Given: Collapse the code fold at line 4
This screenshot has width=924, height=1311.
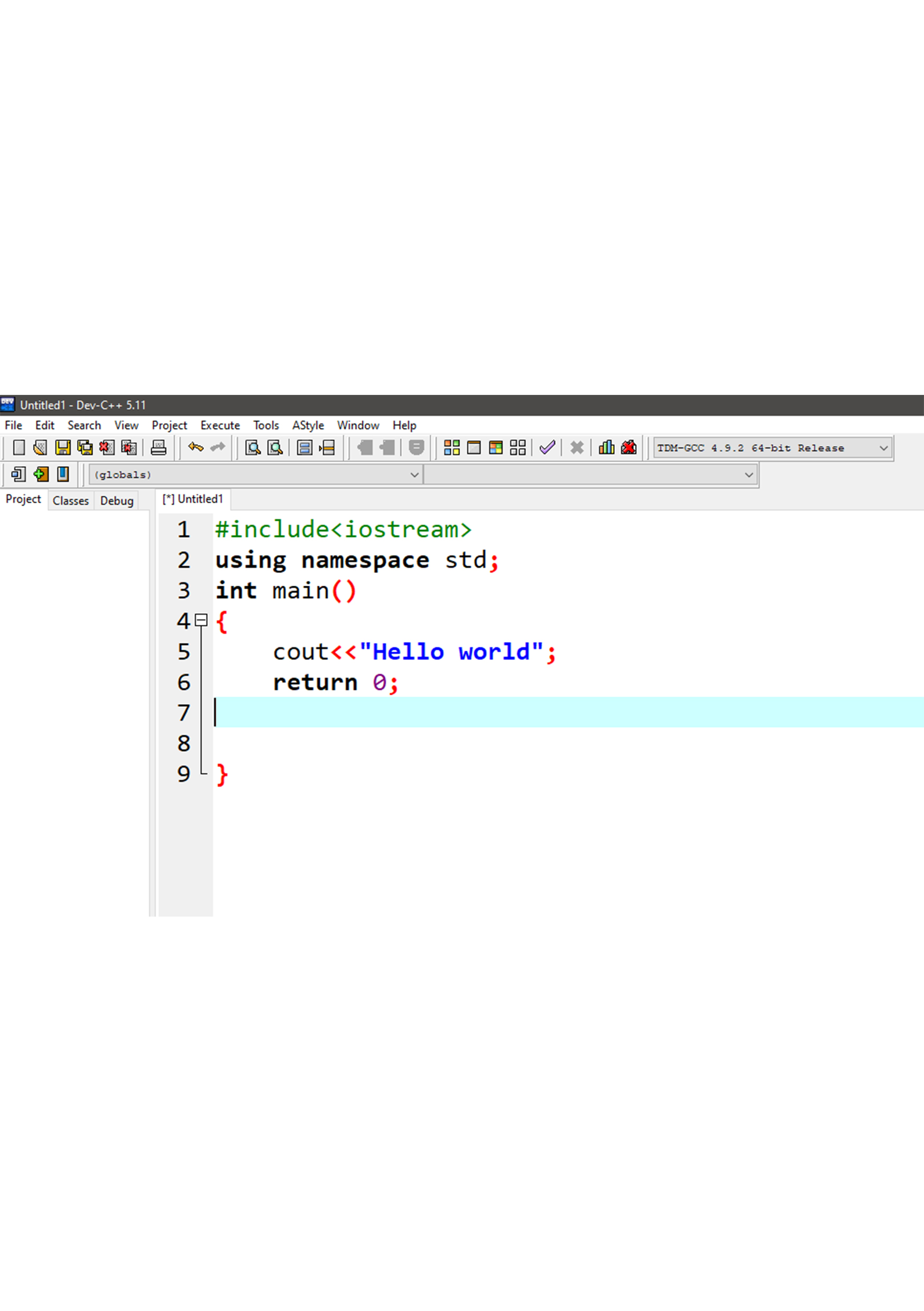Looking at the screenshot, I should (x=201, y=620).
